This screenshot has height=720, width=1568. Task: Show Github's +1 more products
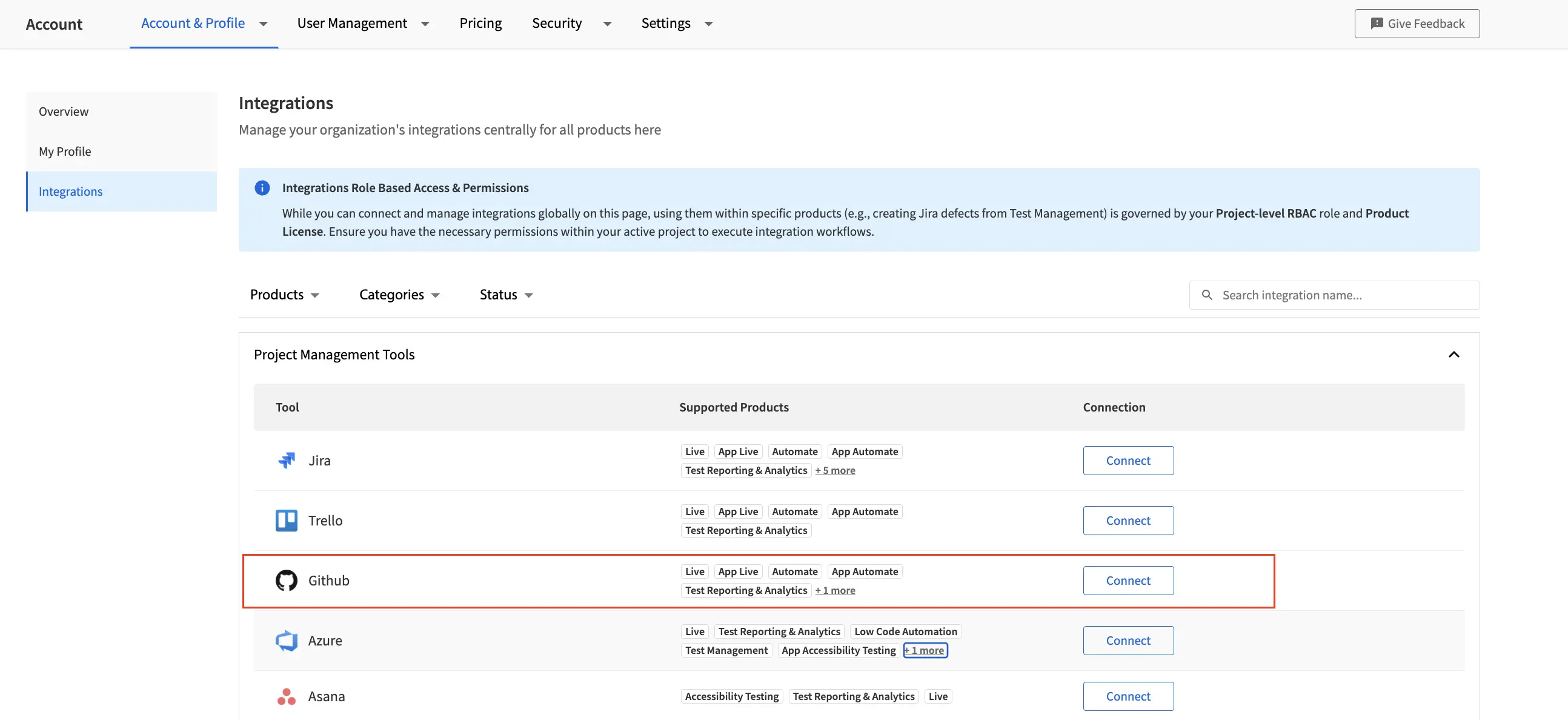[834, 590]
